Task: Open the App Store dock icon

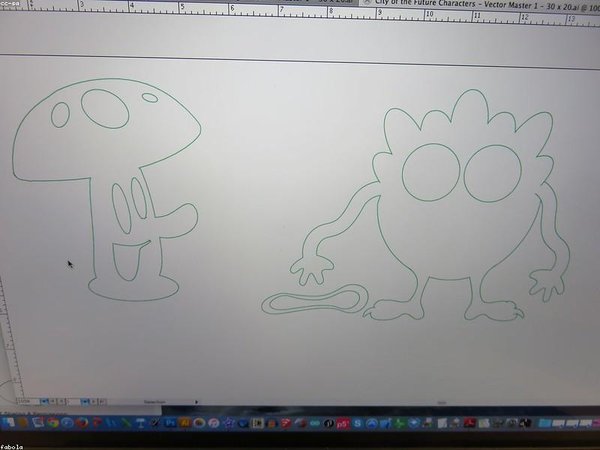Action: tap(373, 424)
